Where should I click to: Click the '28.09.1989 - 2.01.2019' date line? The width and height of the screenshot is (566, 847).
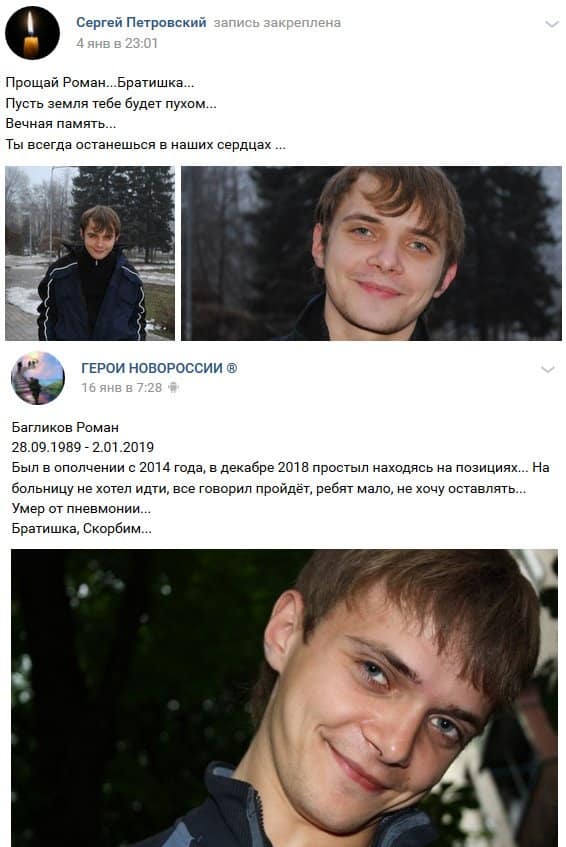83,447
